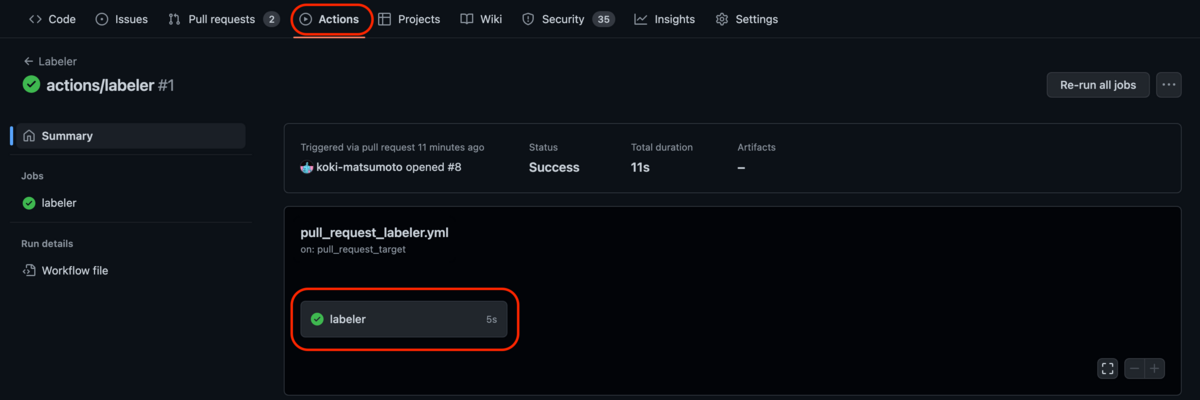Click the Success status text
Viewport: 1200px width, 400px height.
coord(554,167)
